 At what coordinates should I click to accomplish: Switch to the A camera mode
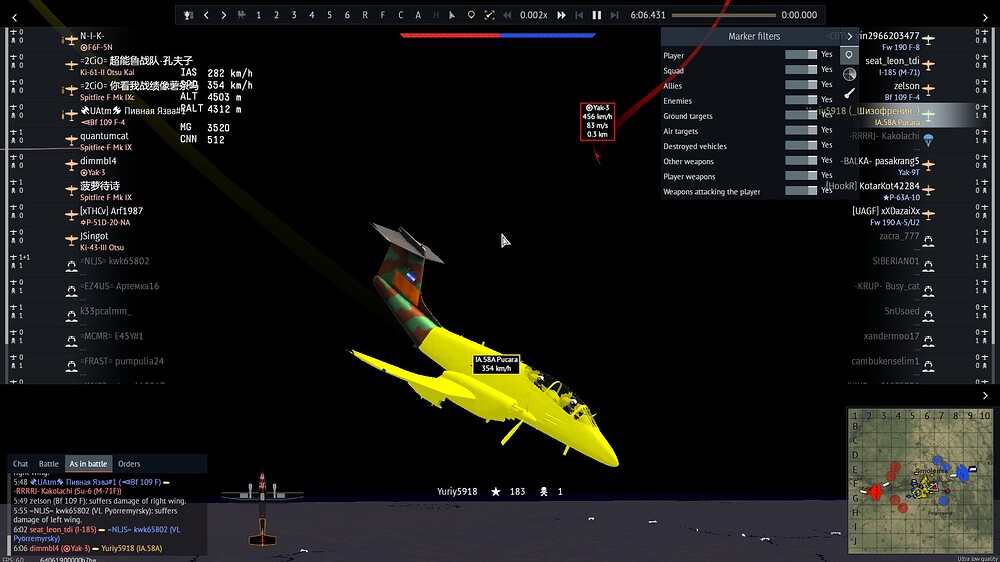click(x=418, y=15)
